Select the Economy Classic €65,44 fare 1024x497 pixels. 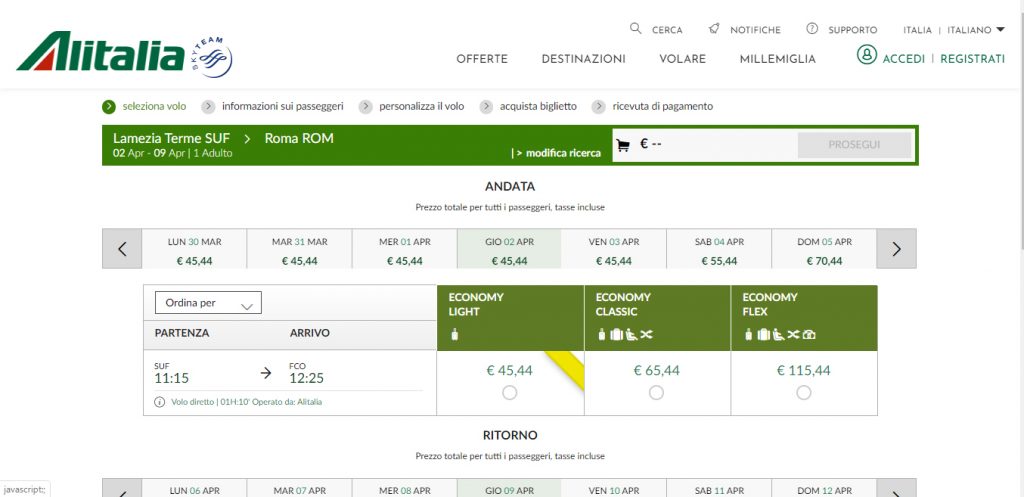[x=656, y=393]
